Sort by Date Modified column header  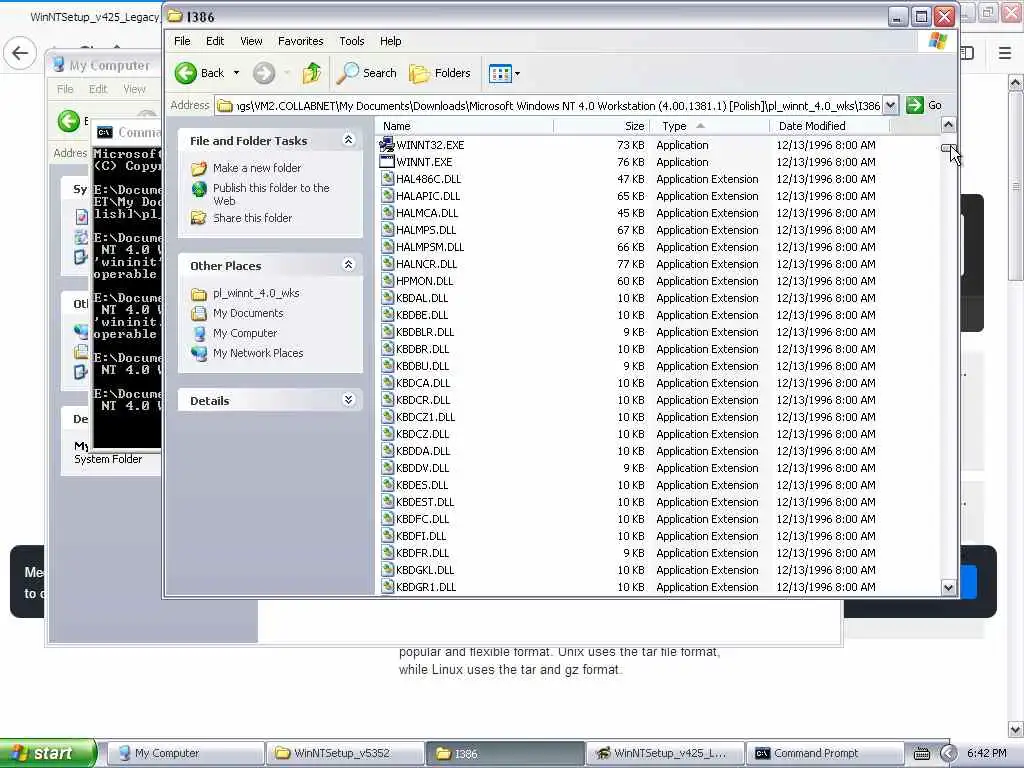pos(829,126)
